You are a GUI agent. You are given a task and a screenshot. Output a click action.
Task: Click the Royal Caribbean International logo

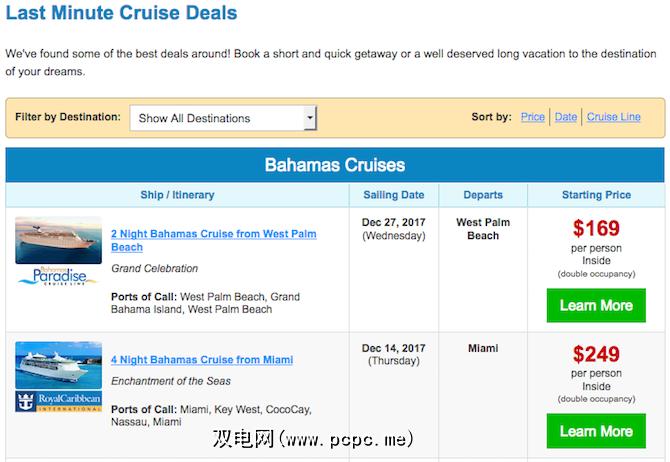[x=58, y=402]
